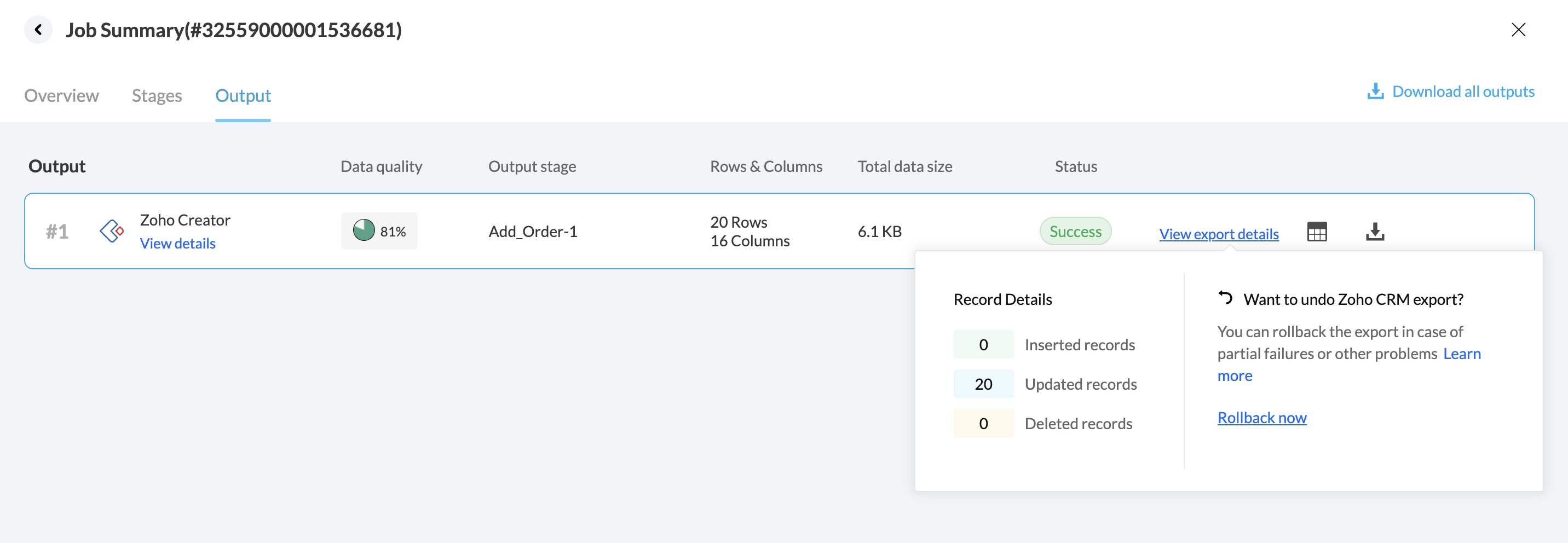This screenshot has width=1568, height=543.
Task: Click the Rollback now link
Action: pos(1262,418)
